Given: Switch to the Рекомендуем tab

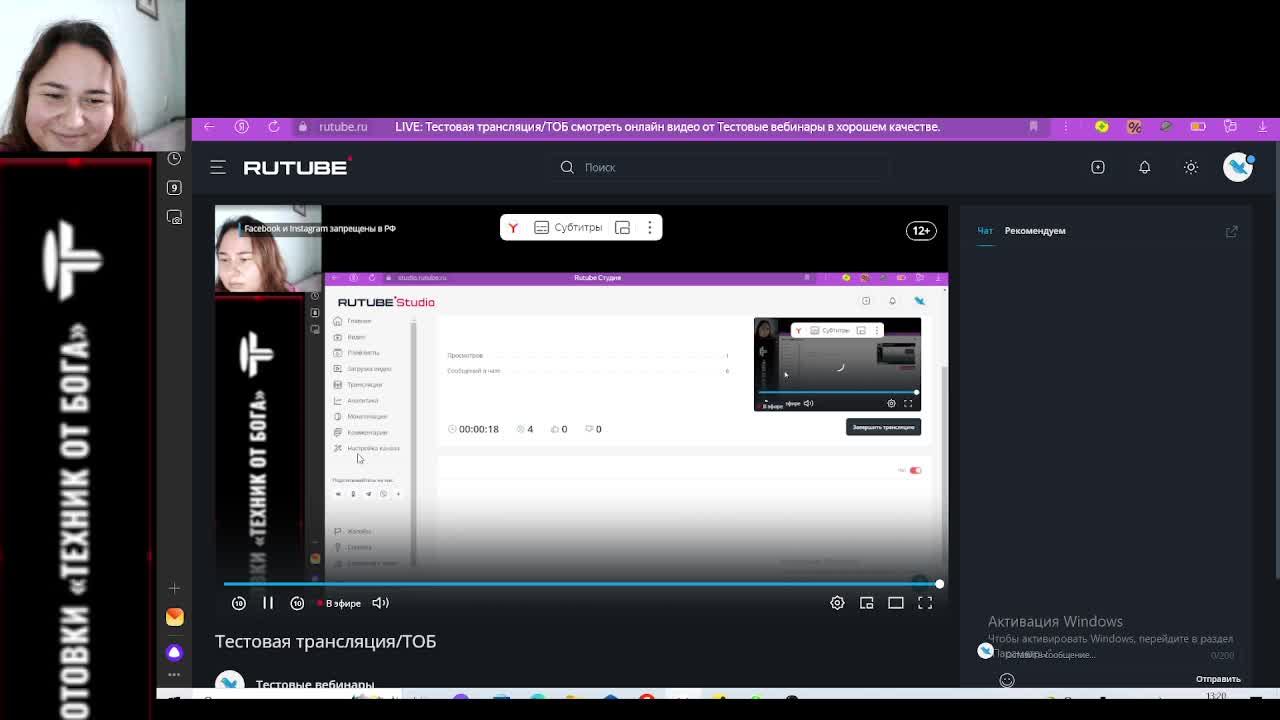Looking at the screenshot, I should pyautogui.click(x=1035, y=231).
